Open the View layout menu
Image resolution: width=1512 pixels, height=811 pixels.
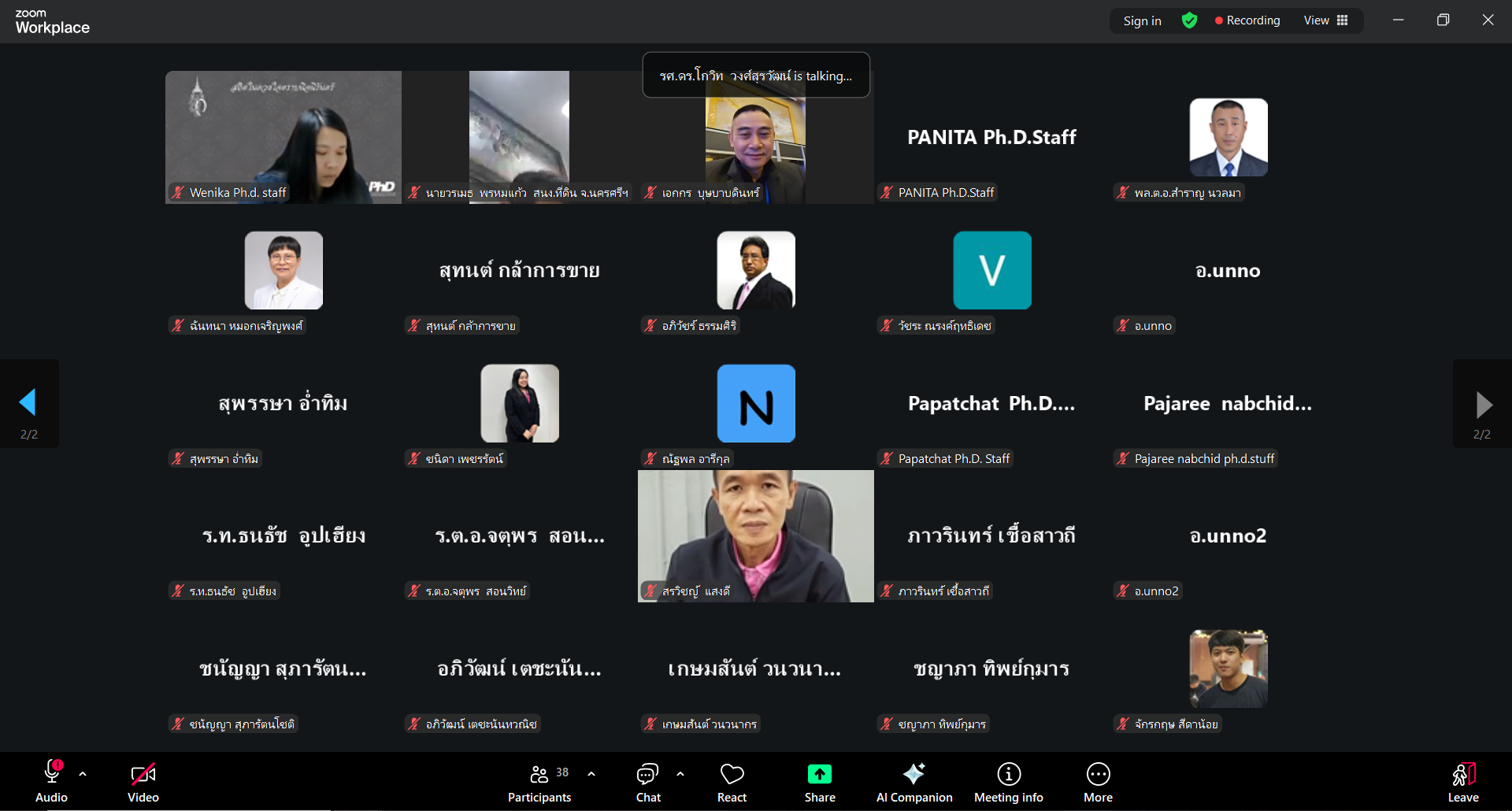point(1325,20)
